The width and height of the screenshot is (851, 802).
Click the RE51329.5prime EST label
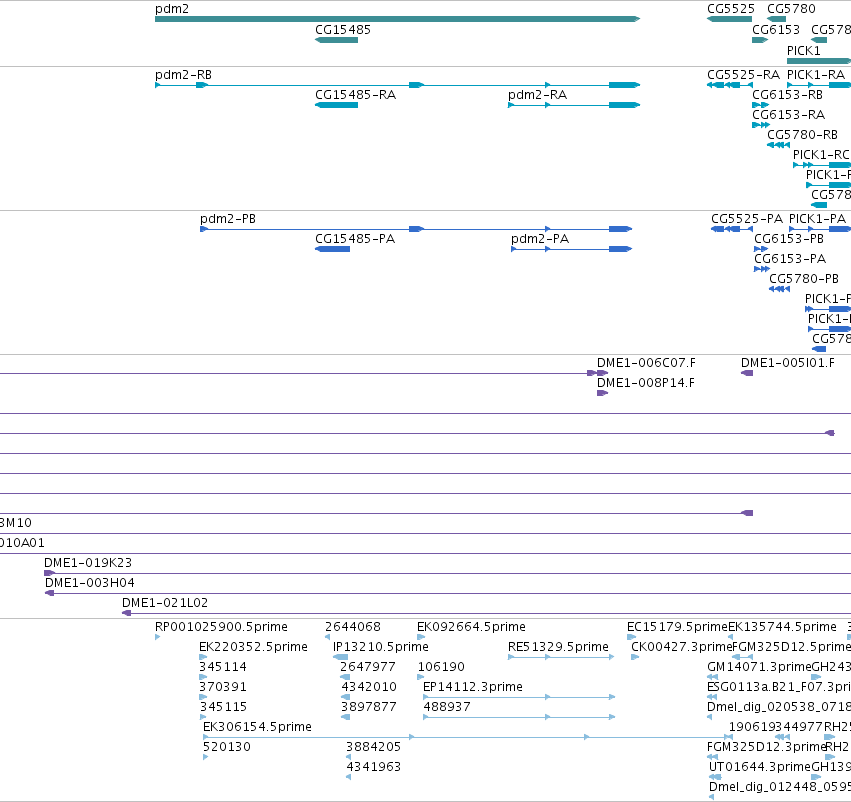coord(558,647)
